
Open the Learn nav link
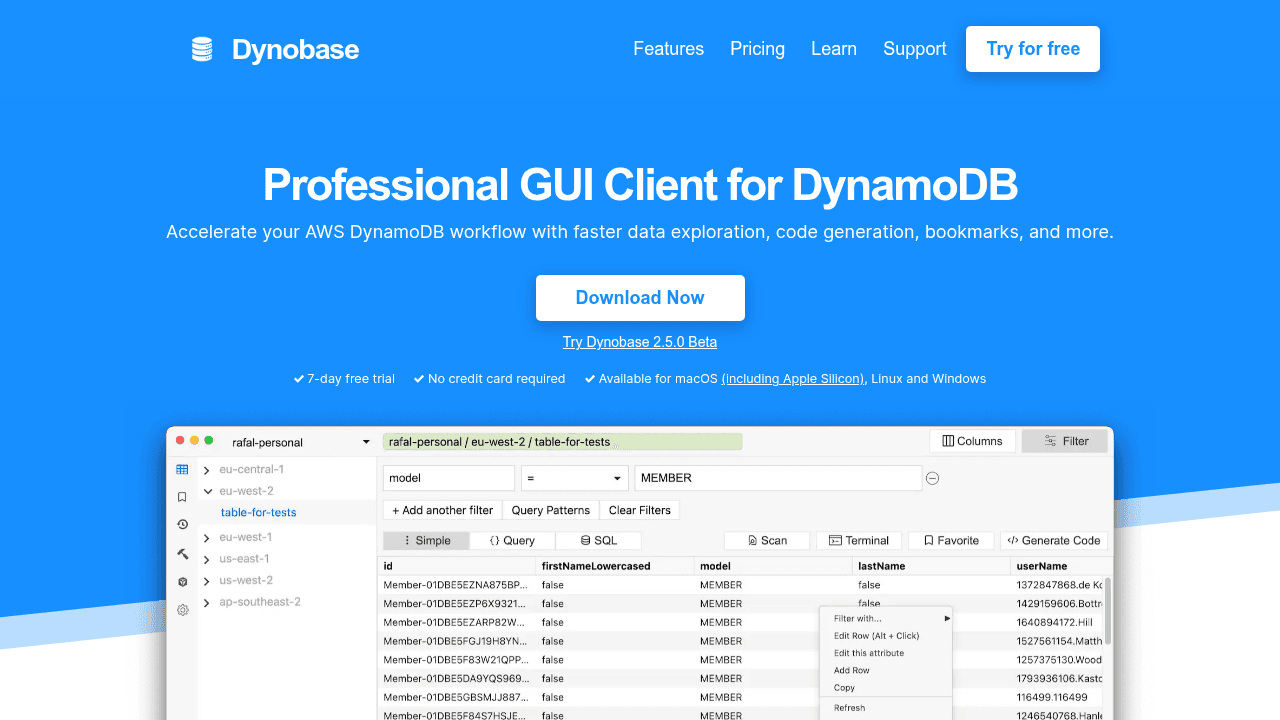pos(834,49)
